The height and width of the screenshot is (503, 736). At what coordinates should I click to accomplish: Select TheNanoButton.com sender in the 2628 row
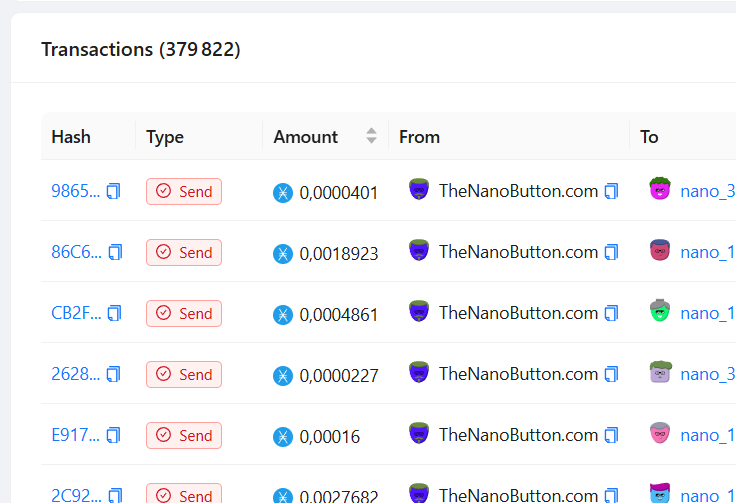(518, 374)
